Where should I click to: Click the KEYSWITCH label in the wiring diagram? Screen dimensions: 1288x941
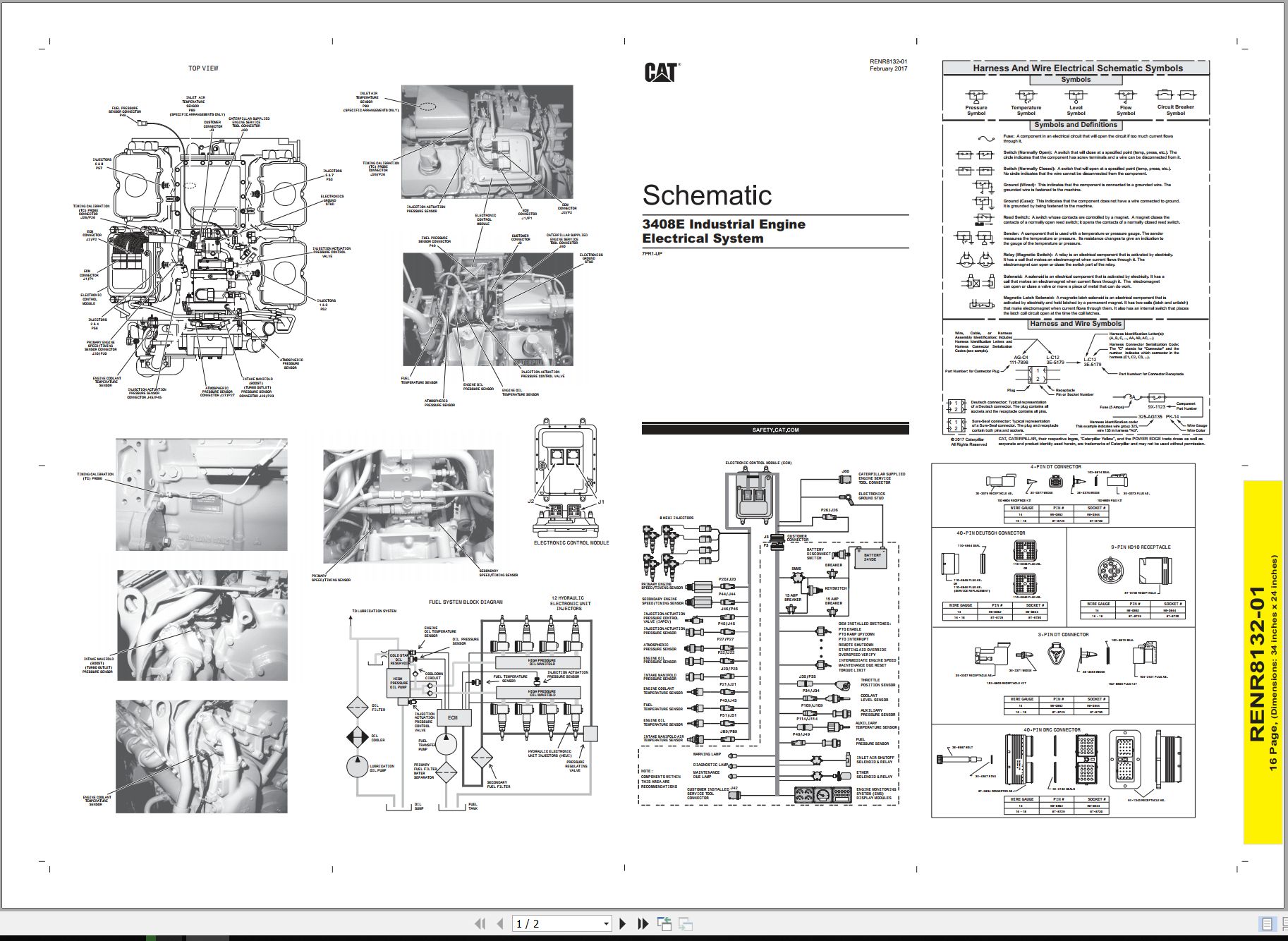(836, 588)
